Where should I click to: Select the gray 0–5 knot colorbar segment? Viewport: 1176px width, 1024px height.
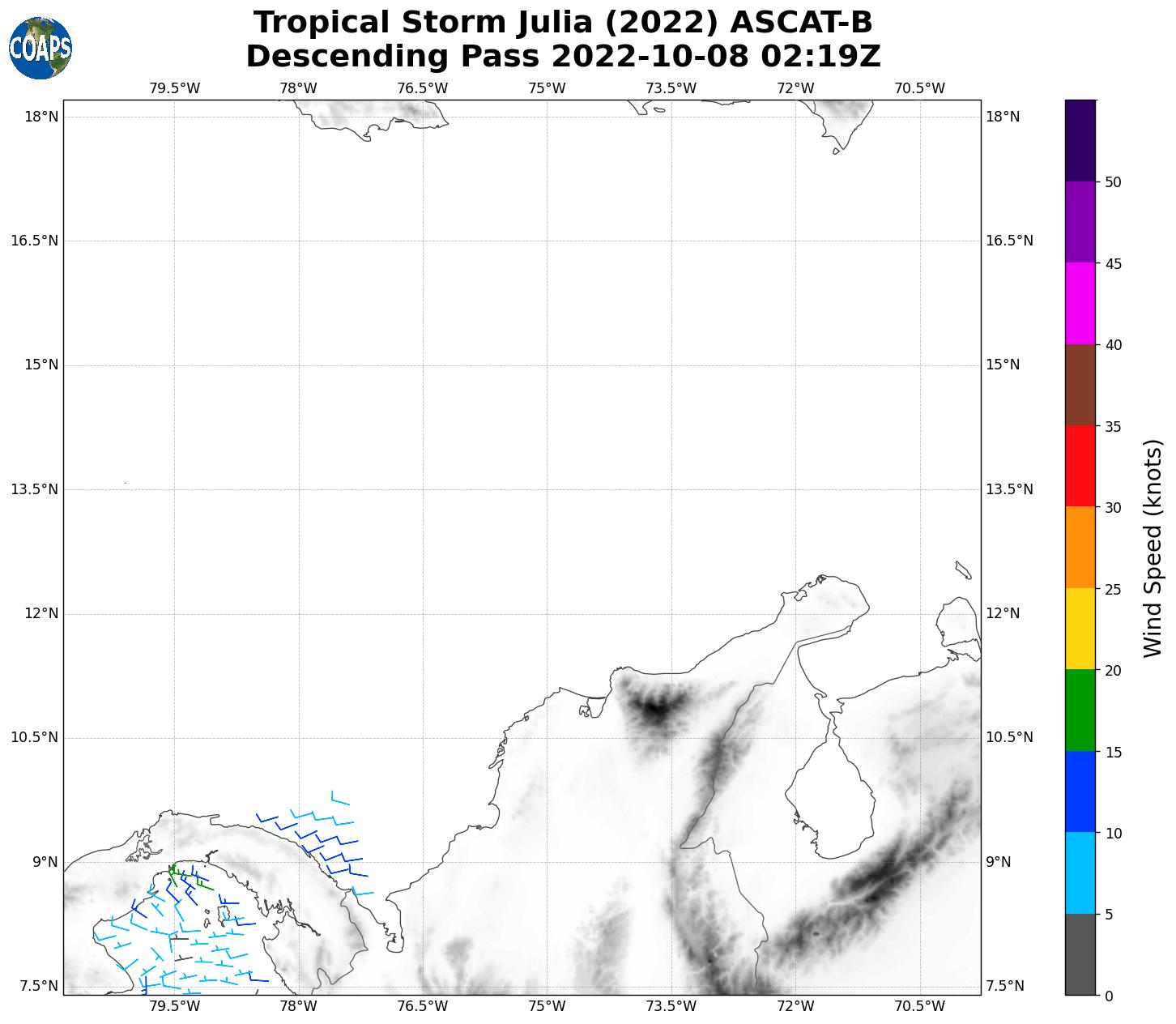[x=1080, y=954]
